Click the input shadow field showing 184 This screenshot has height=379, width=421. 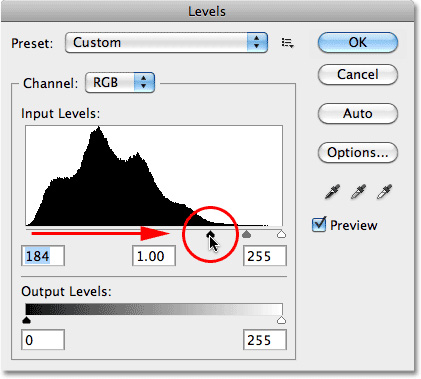click(x=43, y=256)
